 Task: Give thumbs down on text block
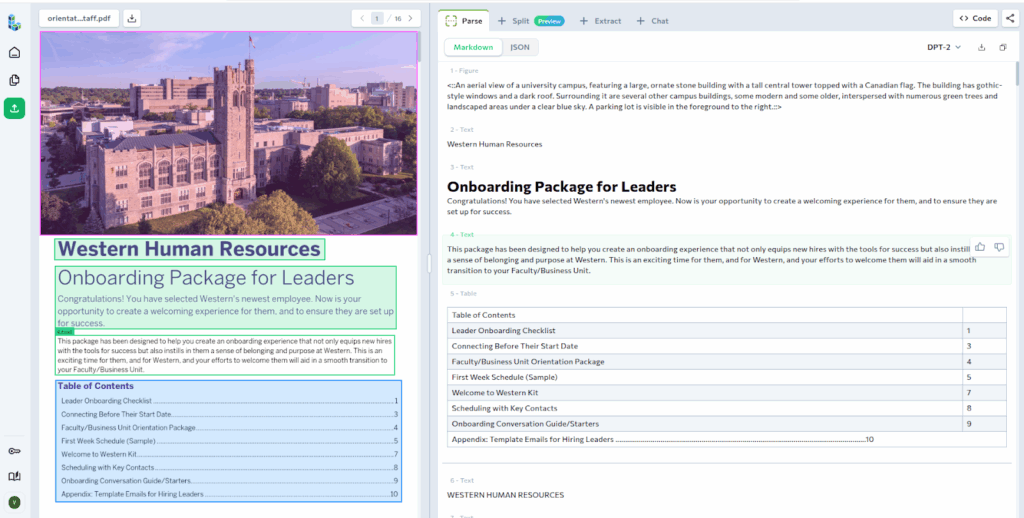(x=999, y=247)
